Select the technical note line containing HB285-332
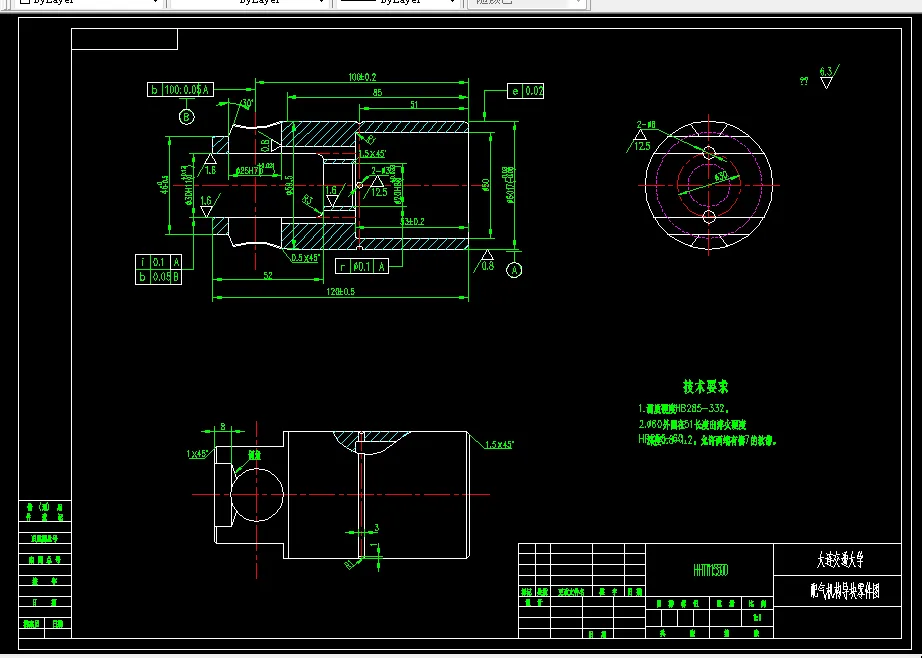 [684, 408]
